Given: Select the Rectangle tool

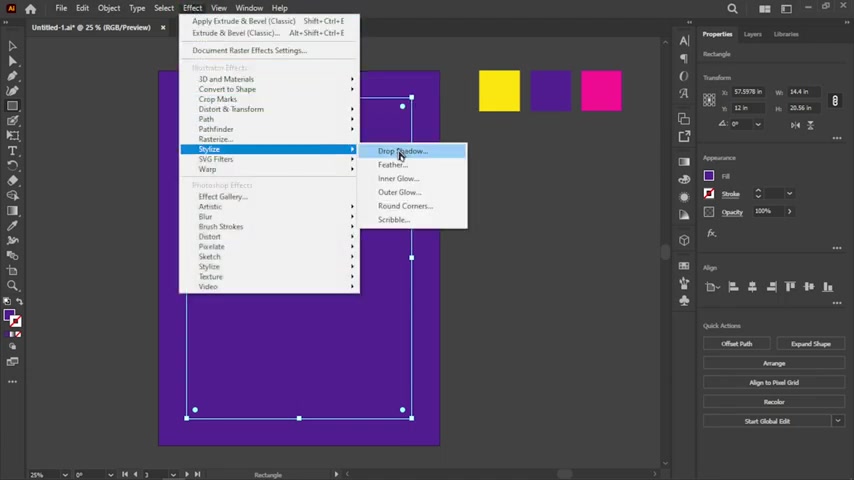Looking at the screenshot, I should coord(12,106).
